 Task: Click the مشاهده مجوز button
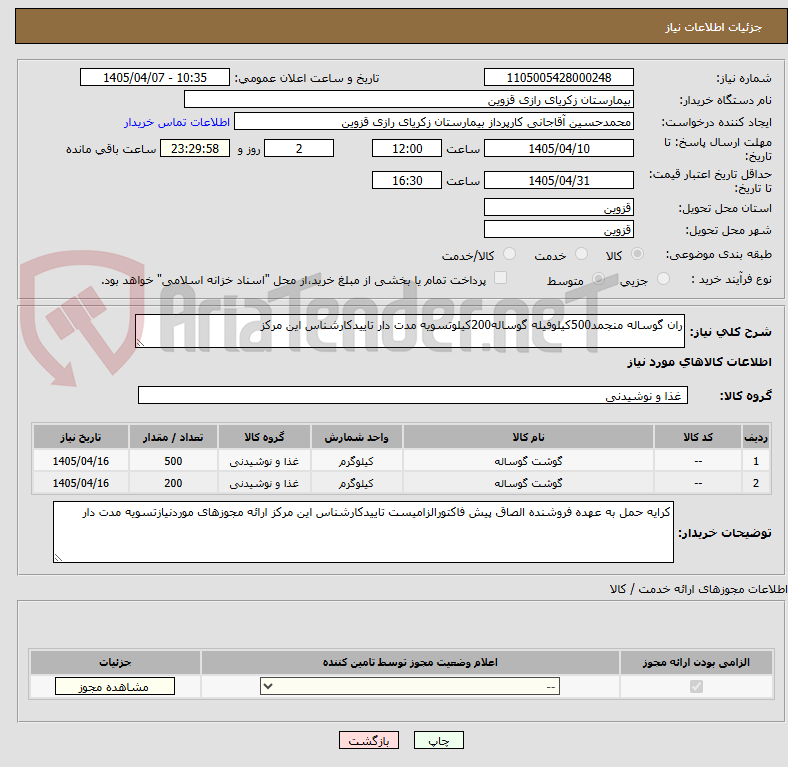[115, 687]
